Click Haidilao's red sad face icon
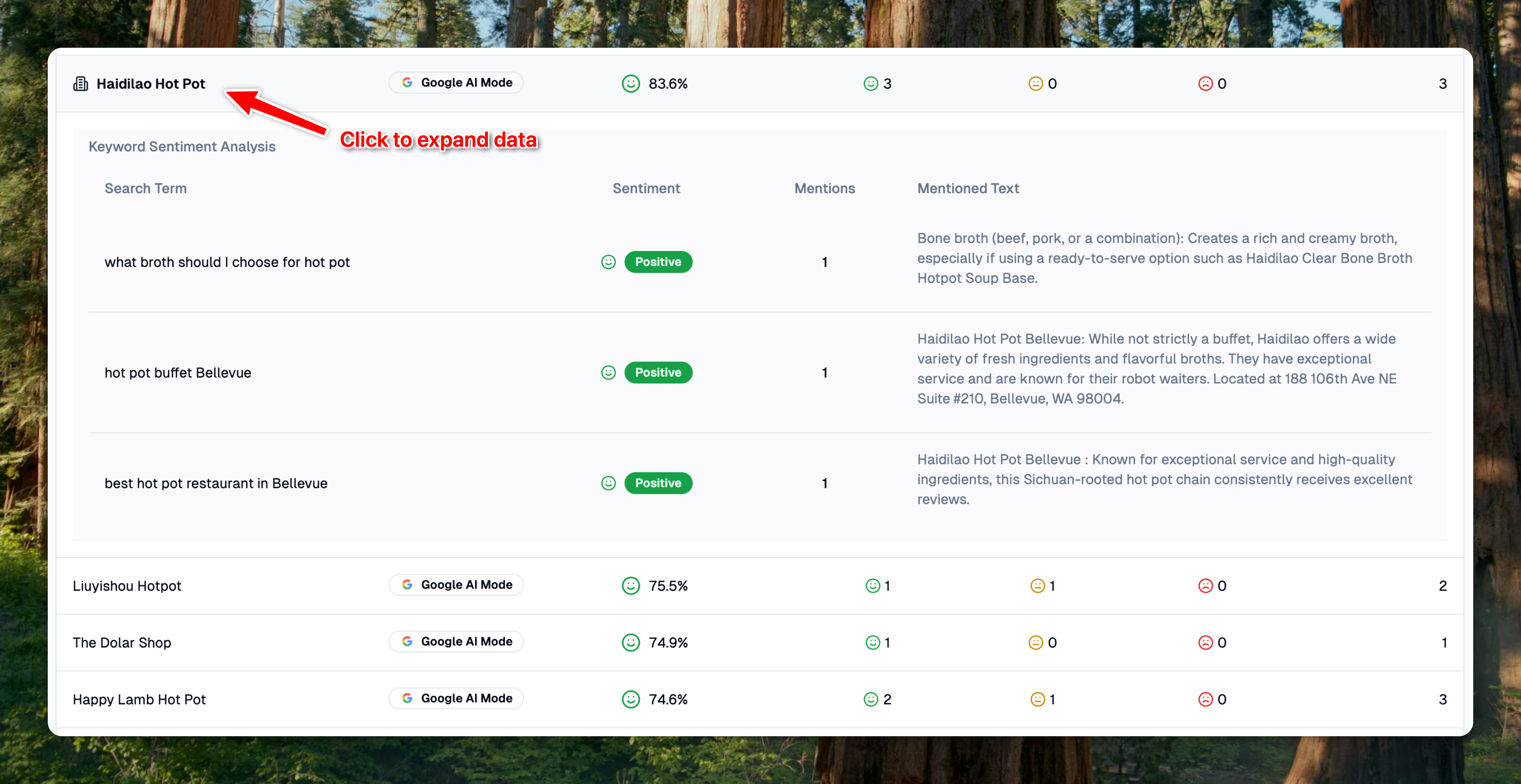1521x784 pixels. [x=1205, y=84]
